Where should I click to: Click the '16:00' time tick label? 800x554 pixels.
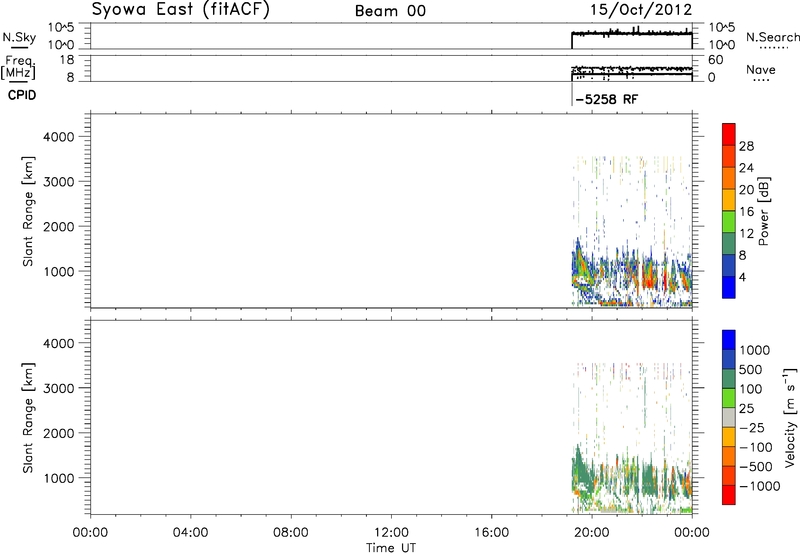491,533
